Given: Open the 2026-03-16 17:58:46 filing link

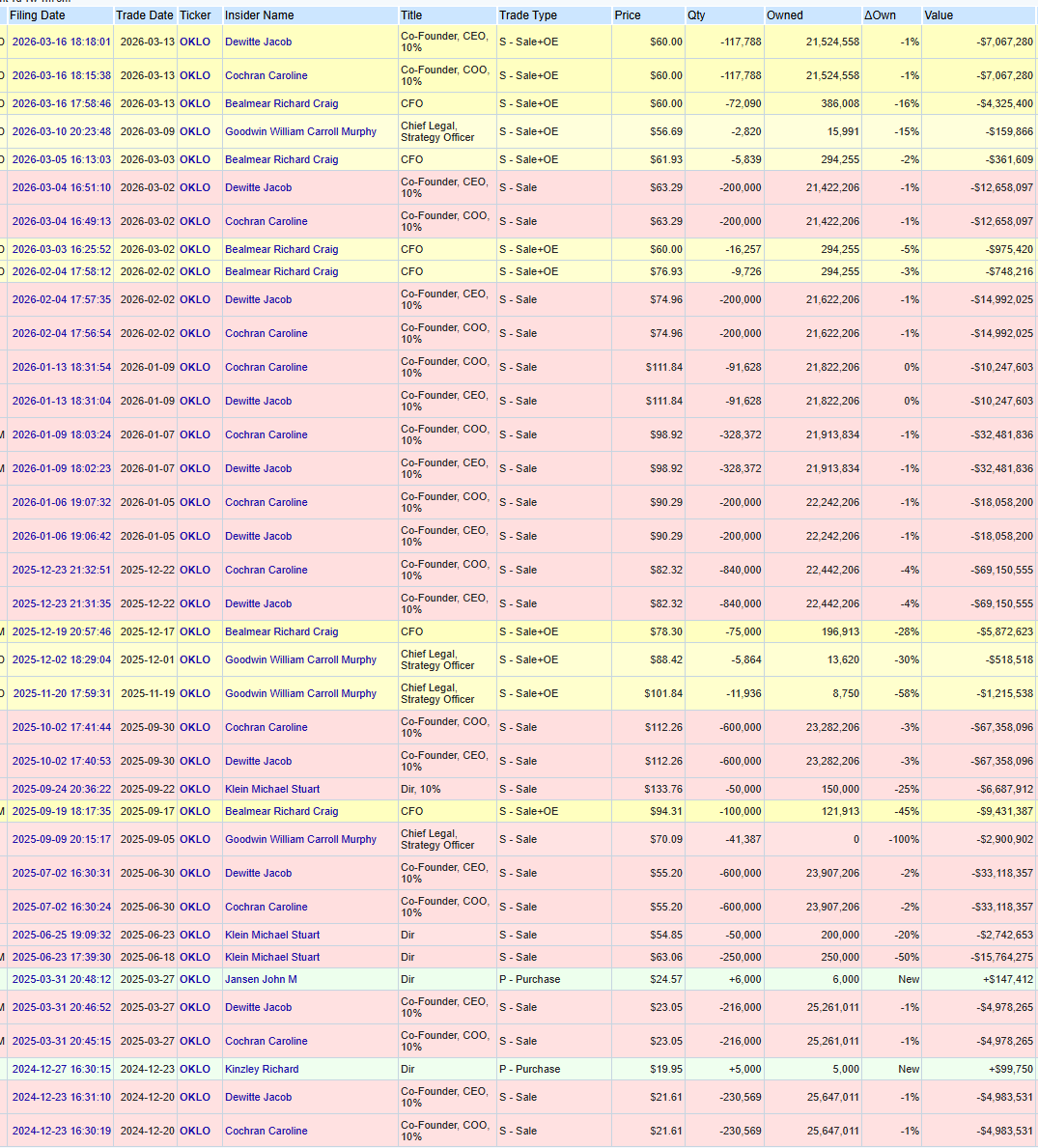Looking at the screenshot, I should 62,103.
